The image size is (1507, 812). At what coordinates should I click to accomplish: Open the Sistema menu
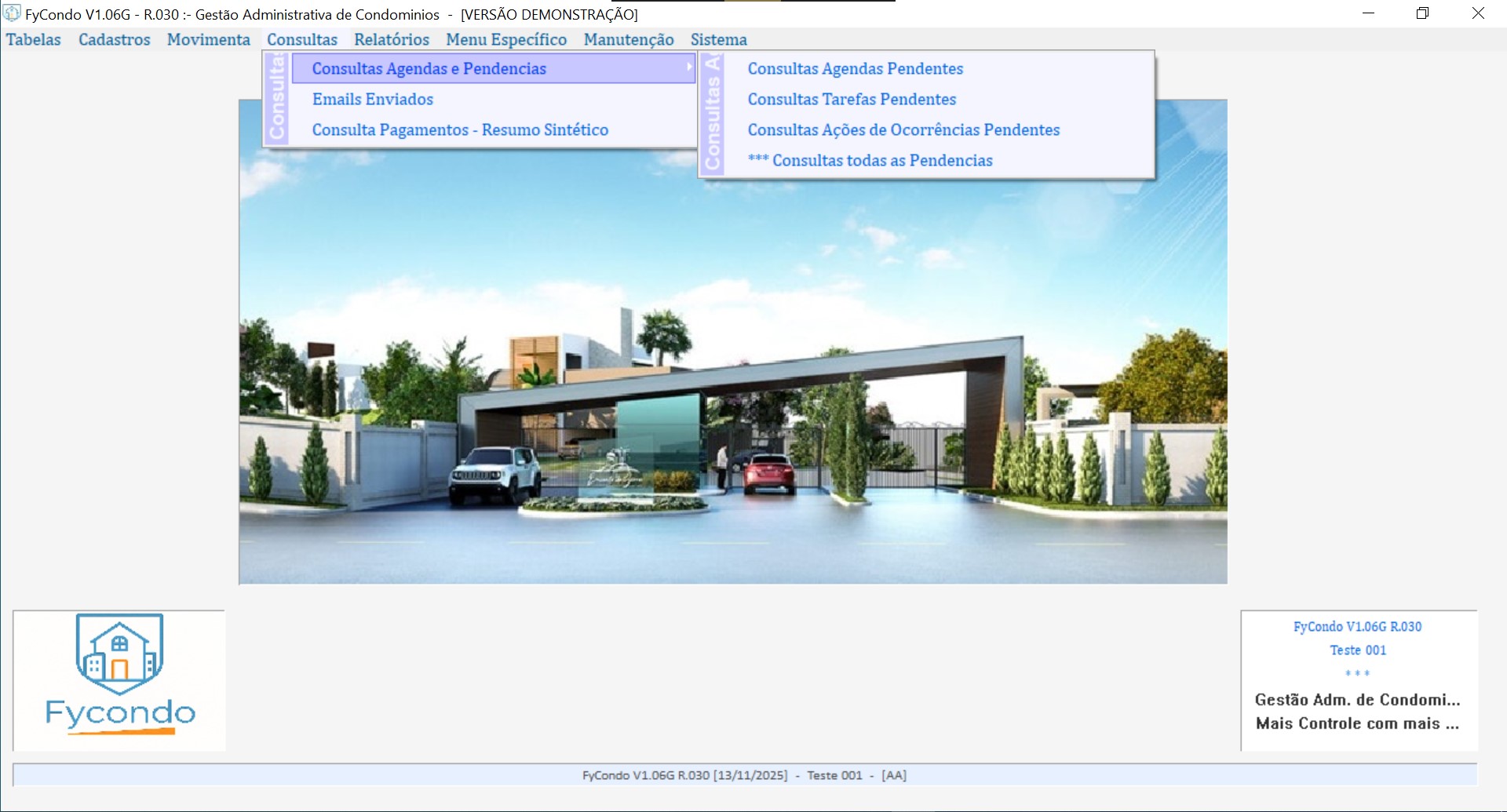pyautogui.click(x=718, y=39)
